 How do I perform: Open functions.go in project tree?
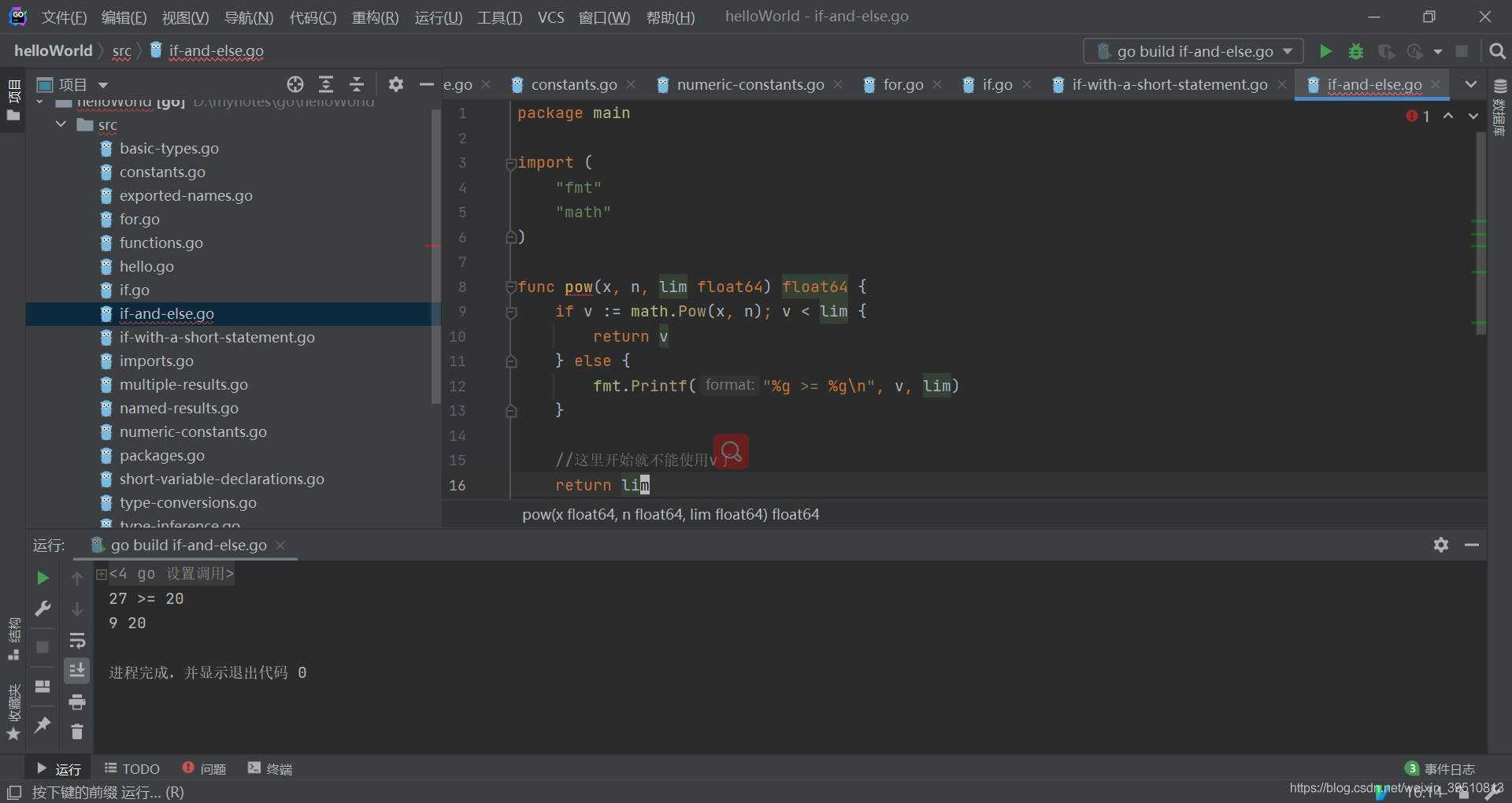click(x=161, y=242)
